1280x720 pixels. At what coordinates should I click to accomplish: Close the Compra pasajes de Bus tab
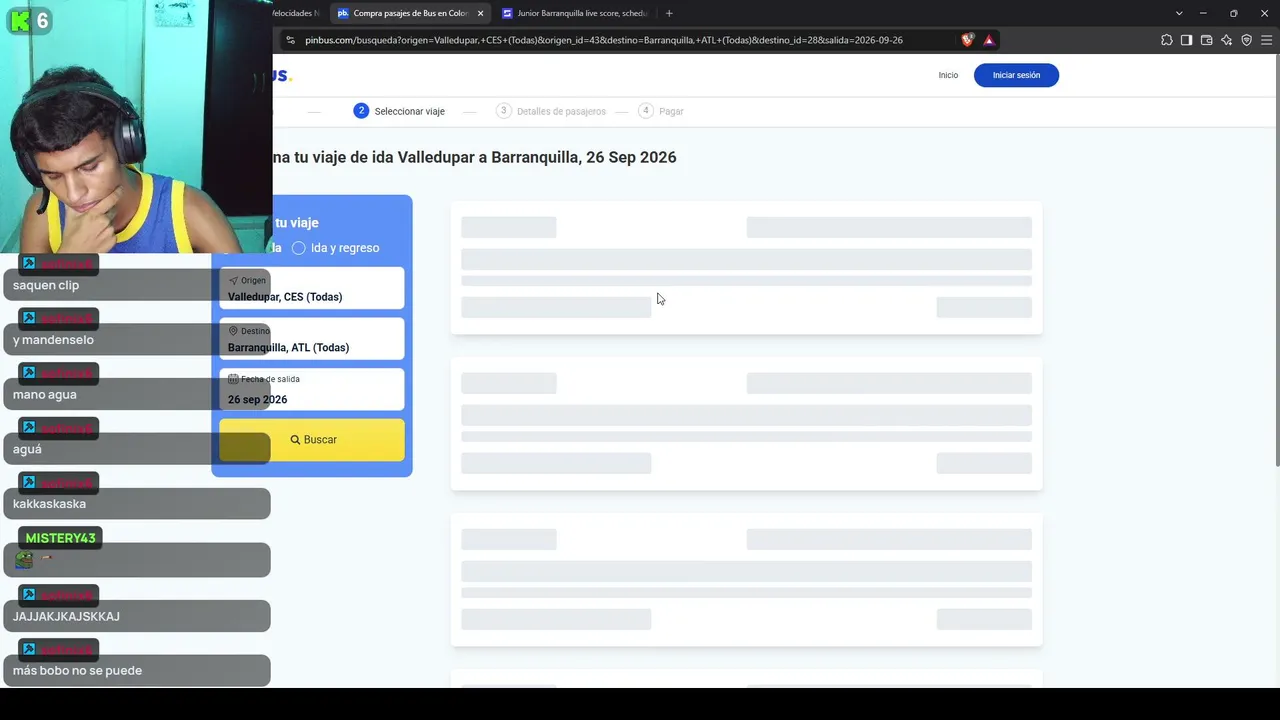[x=480, y=13]
